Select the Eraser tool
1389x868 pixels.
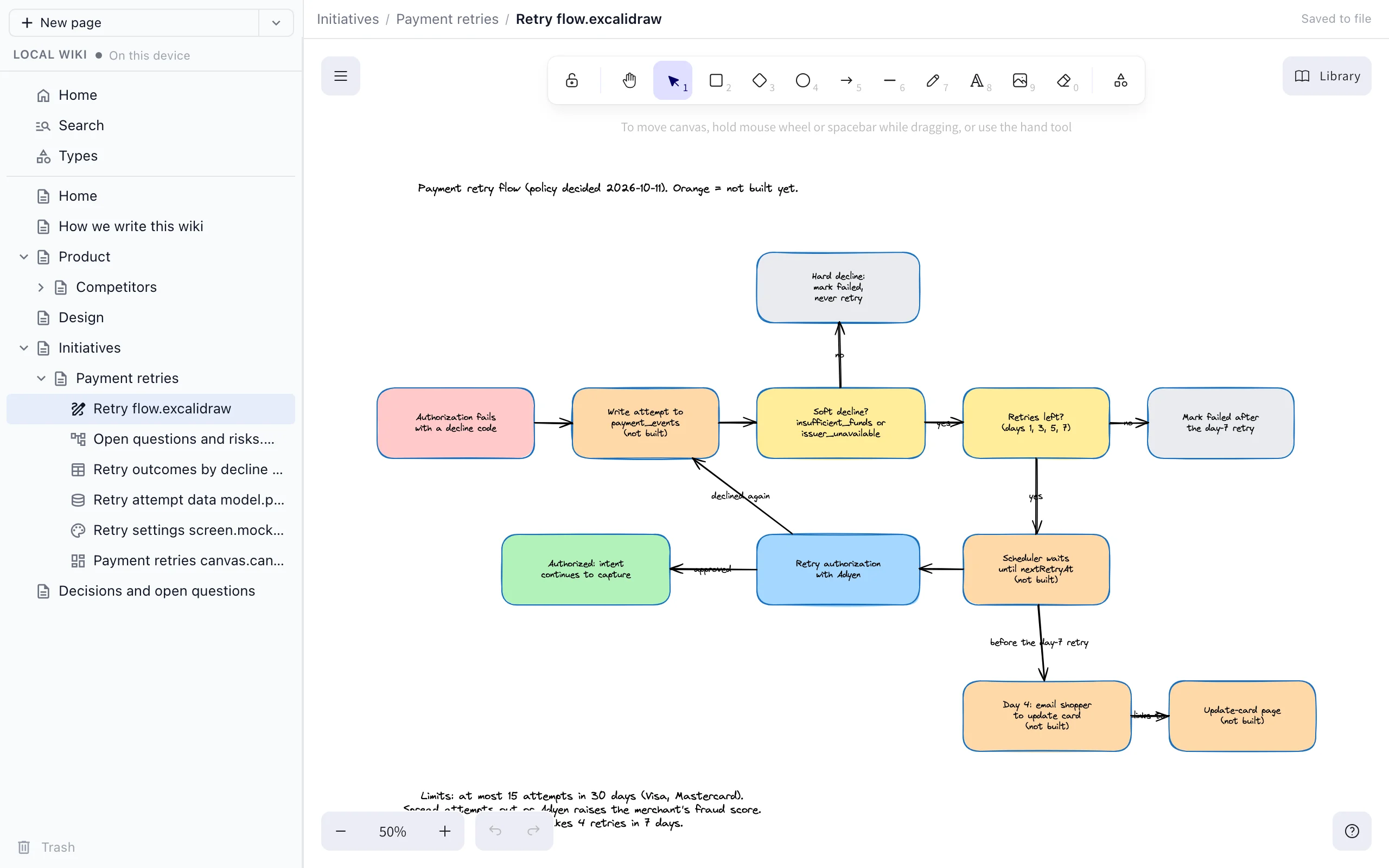(1063, 80)
